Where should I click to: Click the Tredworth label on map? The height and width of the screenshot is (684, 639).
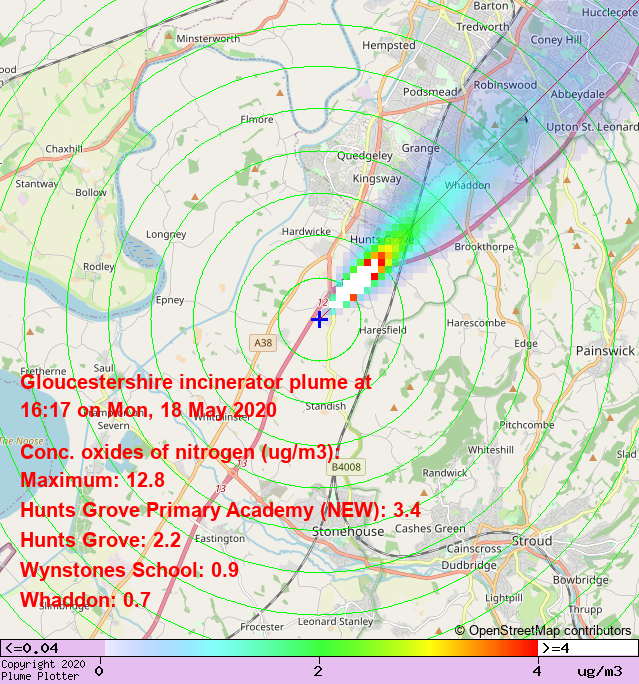tap(482, 27)
